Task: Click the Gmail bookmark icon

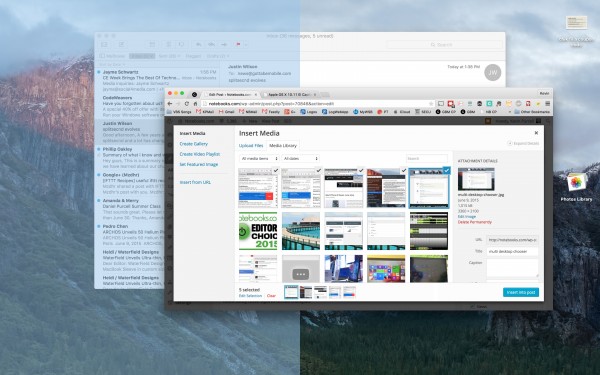Action: pyautogui.click(x=221, y=112)
